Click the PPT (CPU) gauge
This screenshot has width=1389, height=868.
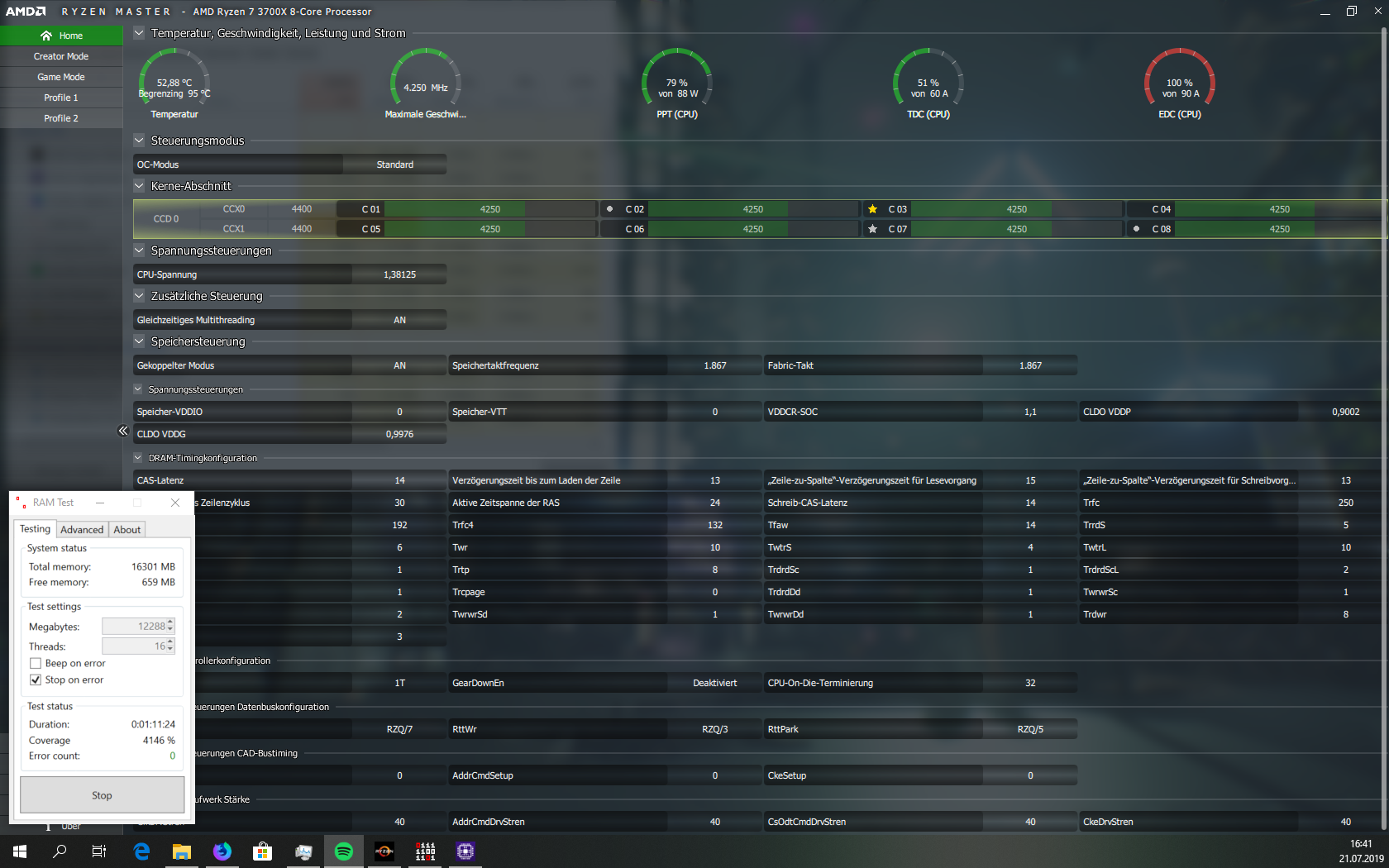point(677,83)
